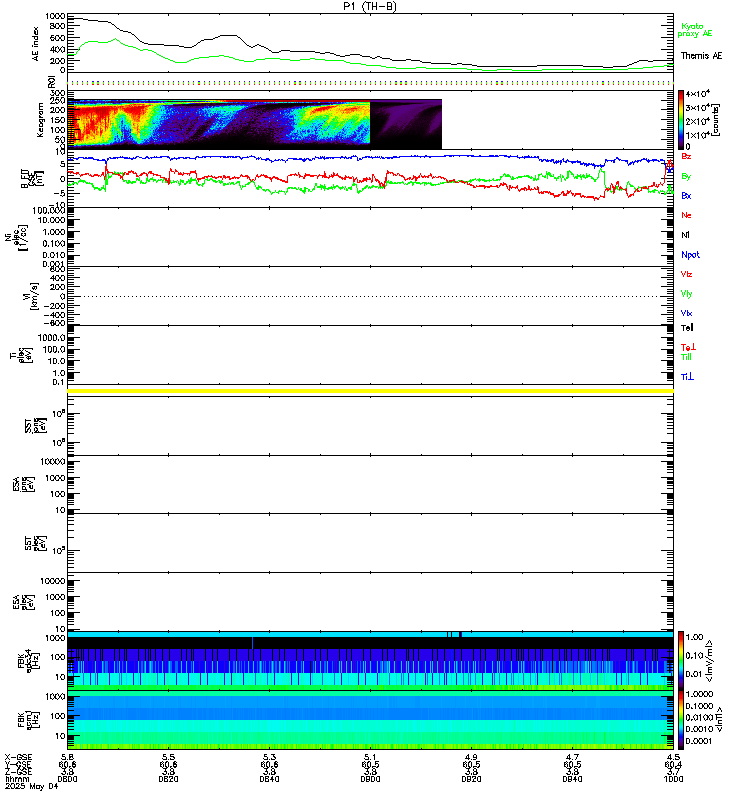Click the blue Bx legend label

coord(686,195)
